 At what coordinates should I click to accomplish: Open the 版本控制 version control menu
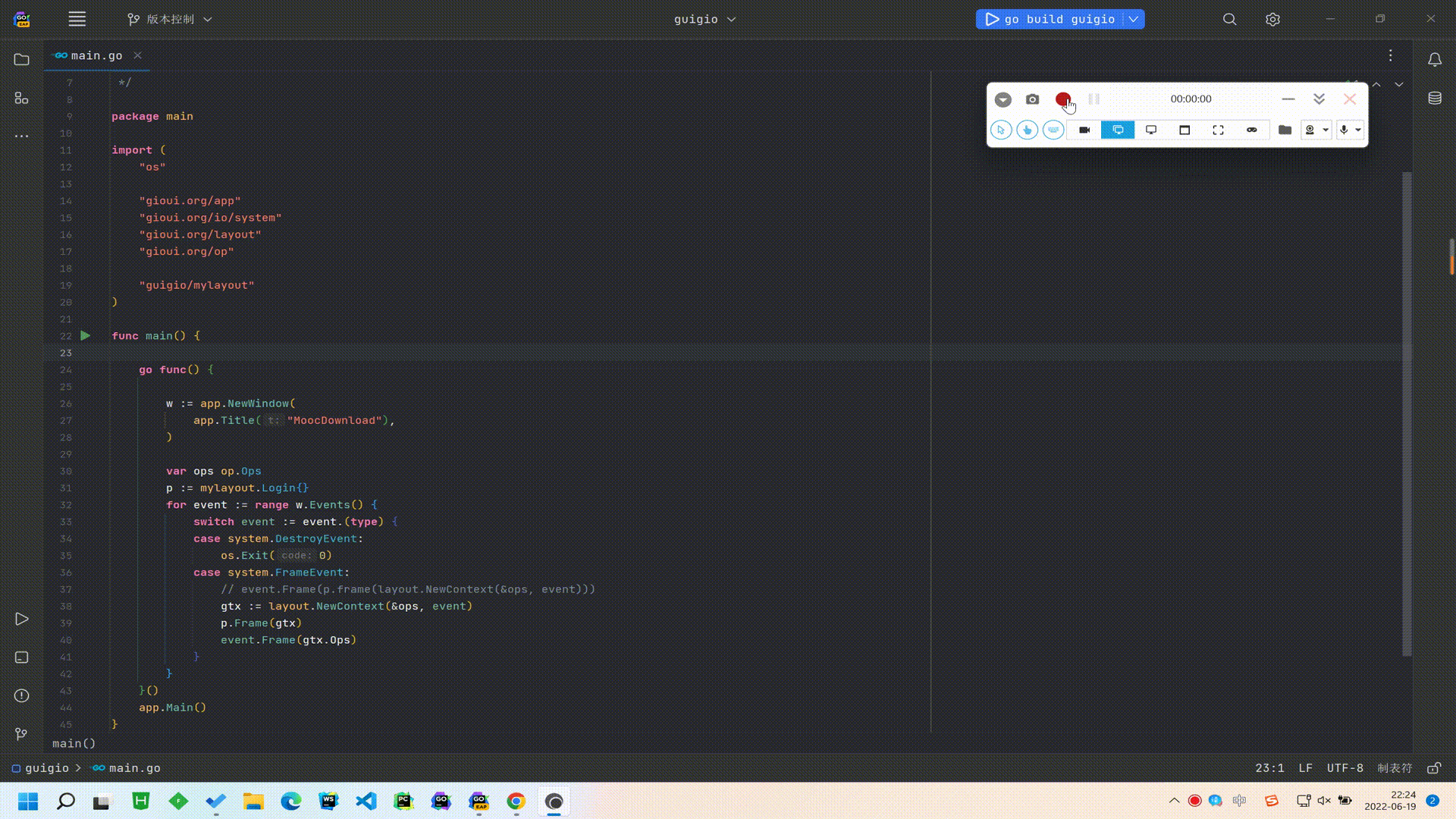[x=170, y=19]
